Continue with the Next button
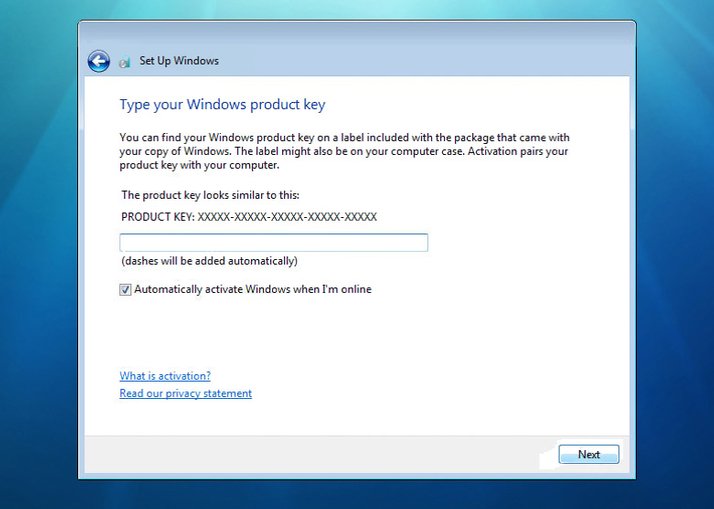 click(x=589, y=454)
